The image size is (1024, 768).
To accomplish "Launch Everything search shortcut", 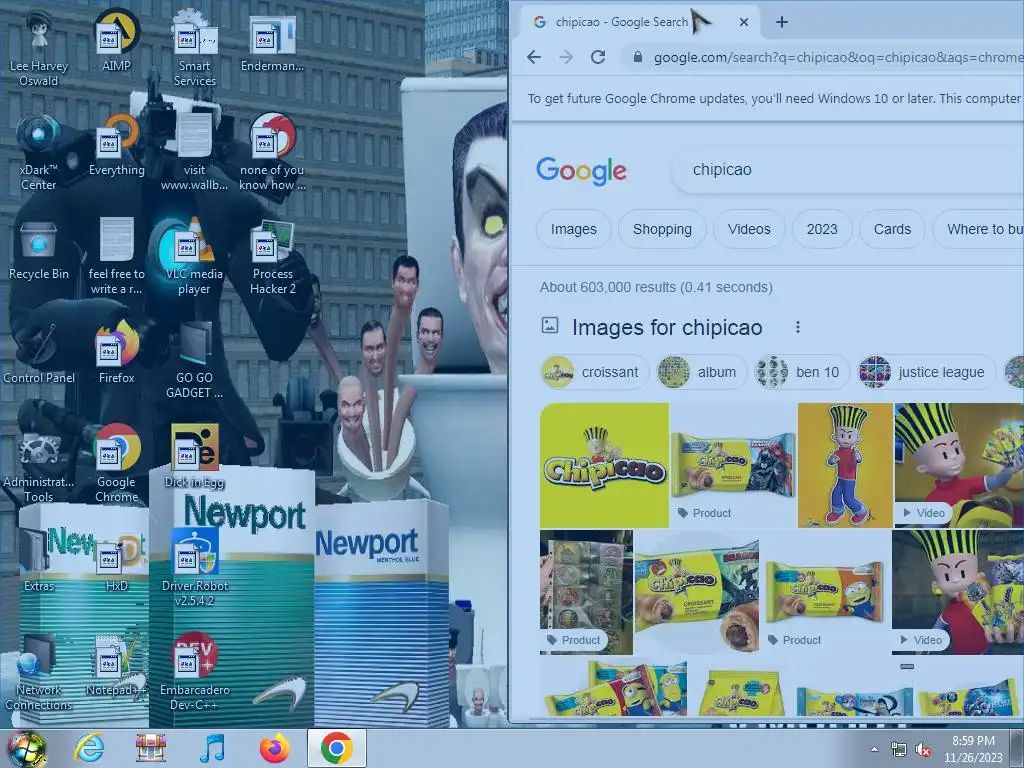I will 116,144.
